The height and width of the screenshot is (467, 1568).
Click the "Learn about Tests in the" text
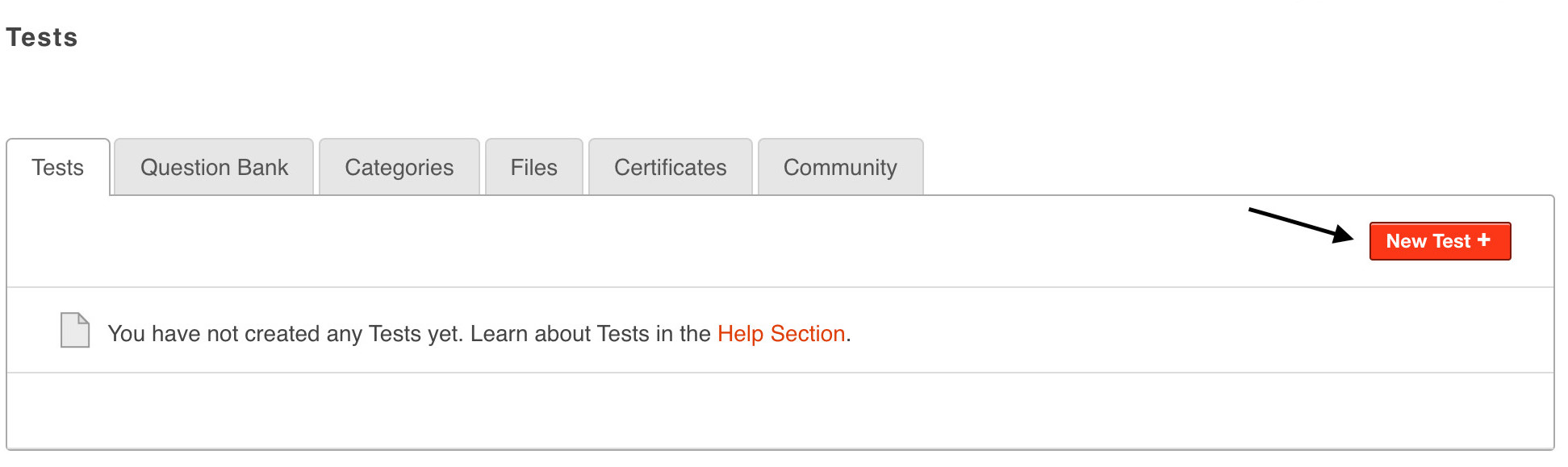pyautogui.click(x=590, y=334)
